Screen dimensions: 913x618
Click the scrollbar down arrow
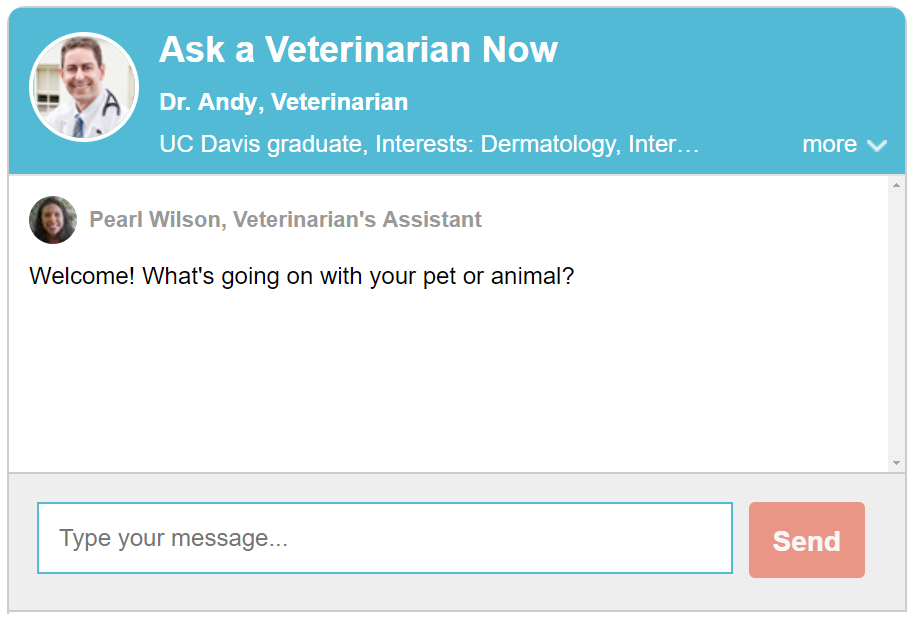897,461
